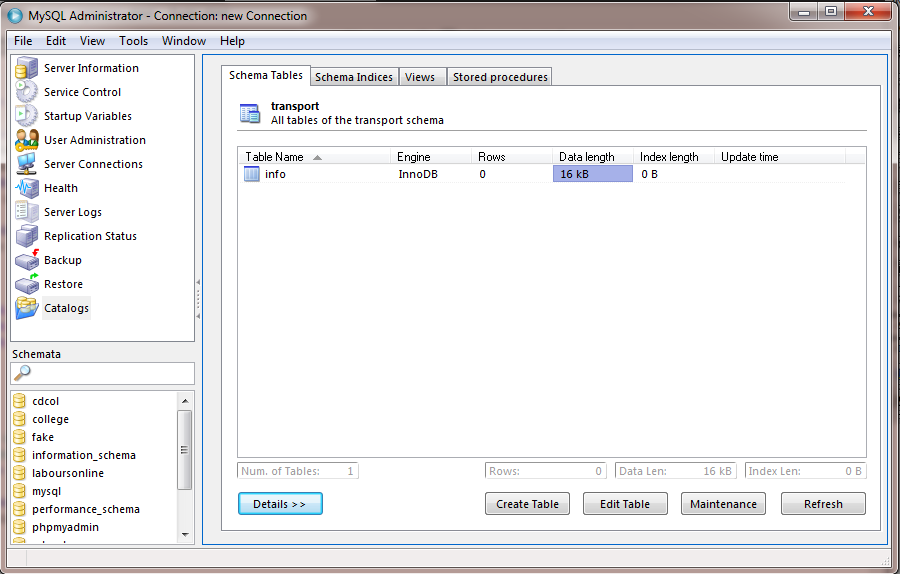
Task: Select the 'User Administration' label
Action: 95,140
